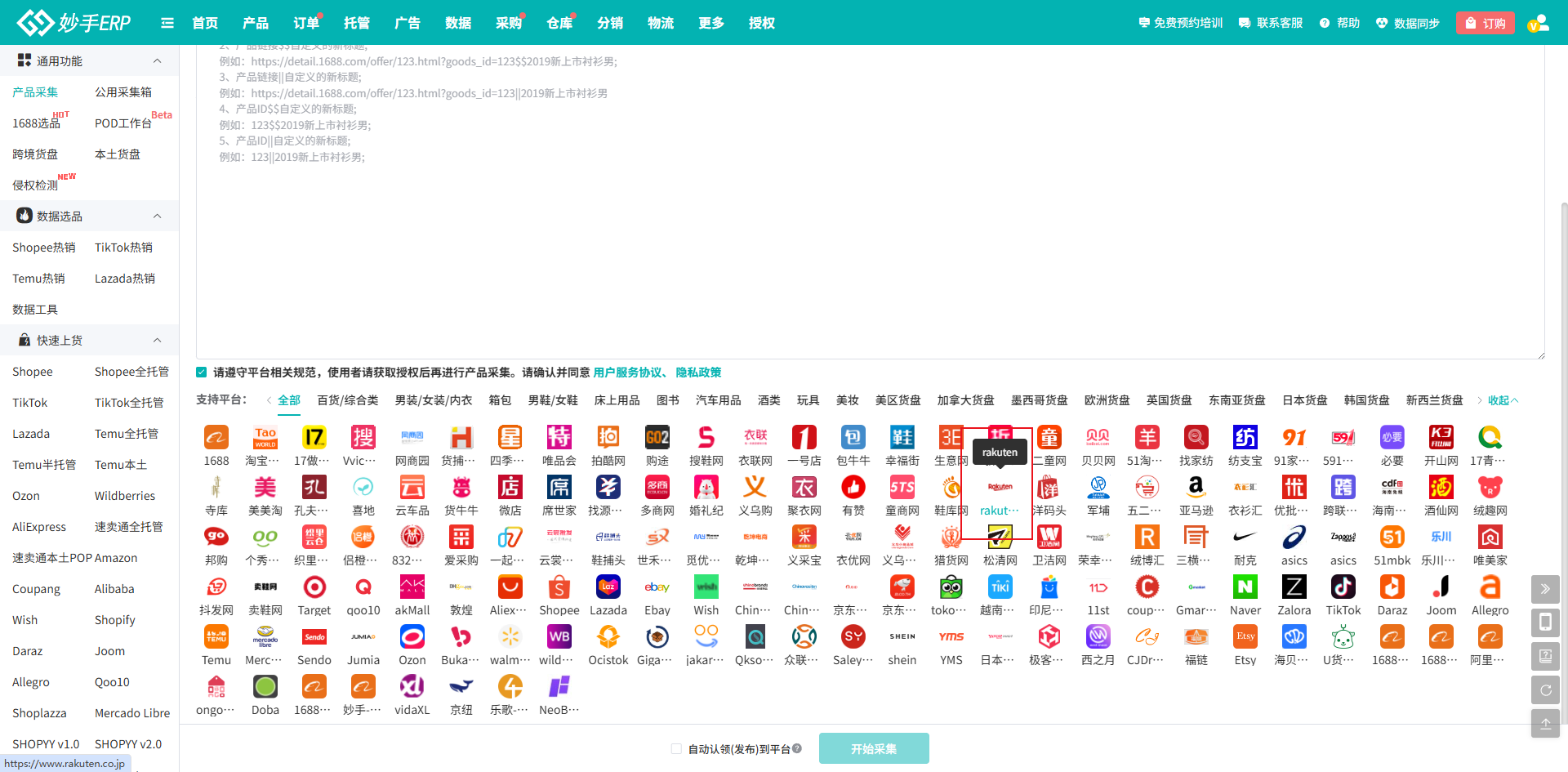The width and height of the screenshot is (1568, 772).
Task: Select the Allegro platform icon in grid
Action: (1490, 587)
